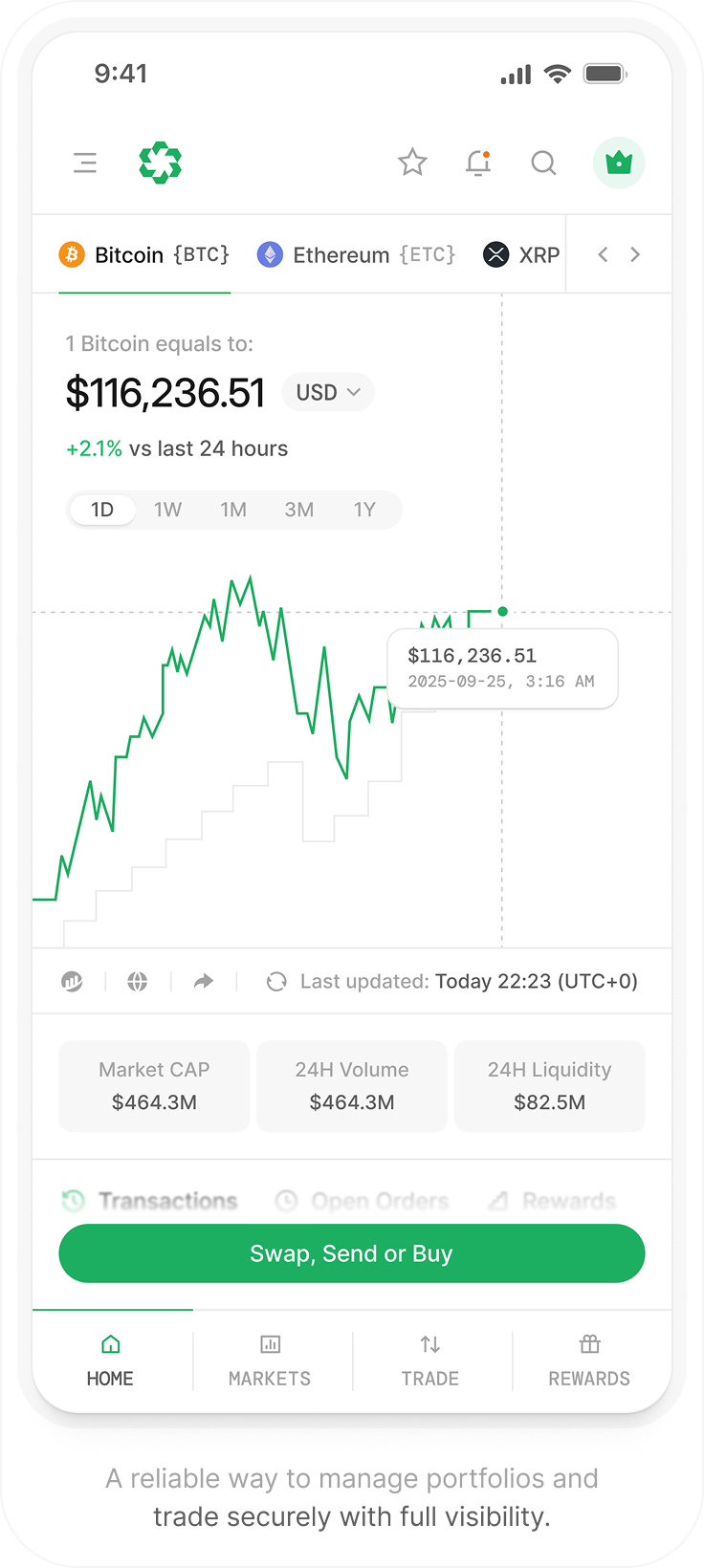Viewport: 704px width, 1568px height.
Task: Tap Swap, Send or Buy button
Action: click(x=352, y=1253)
